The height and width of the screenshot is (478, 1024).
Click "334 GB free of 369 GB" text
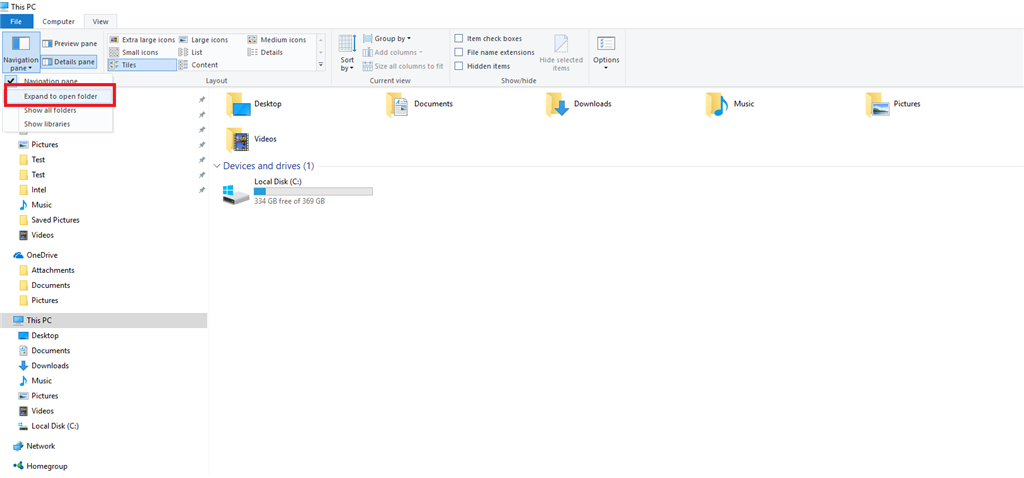(x=289, y=201)
